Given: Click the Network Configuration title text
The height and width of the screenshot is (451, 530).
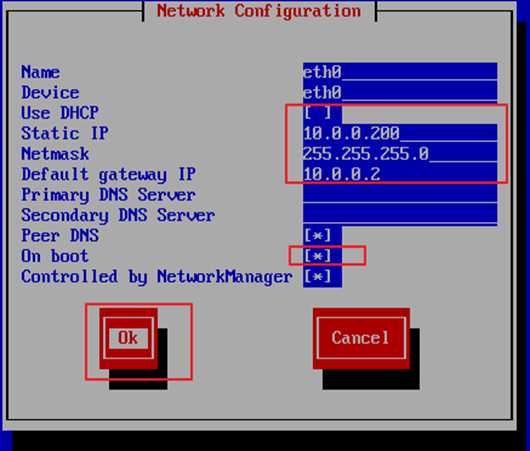Looking at the screenshot, I should pyautogui.click(x=259, y=11).
